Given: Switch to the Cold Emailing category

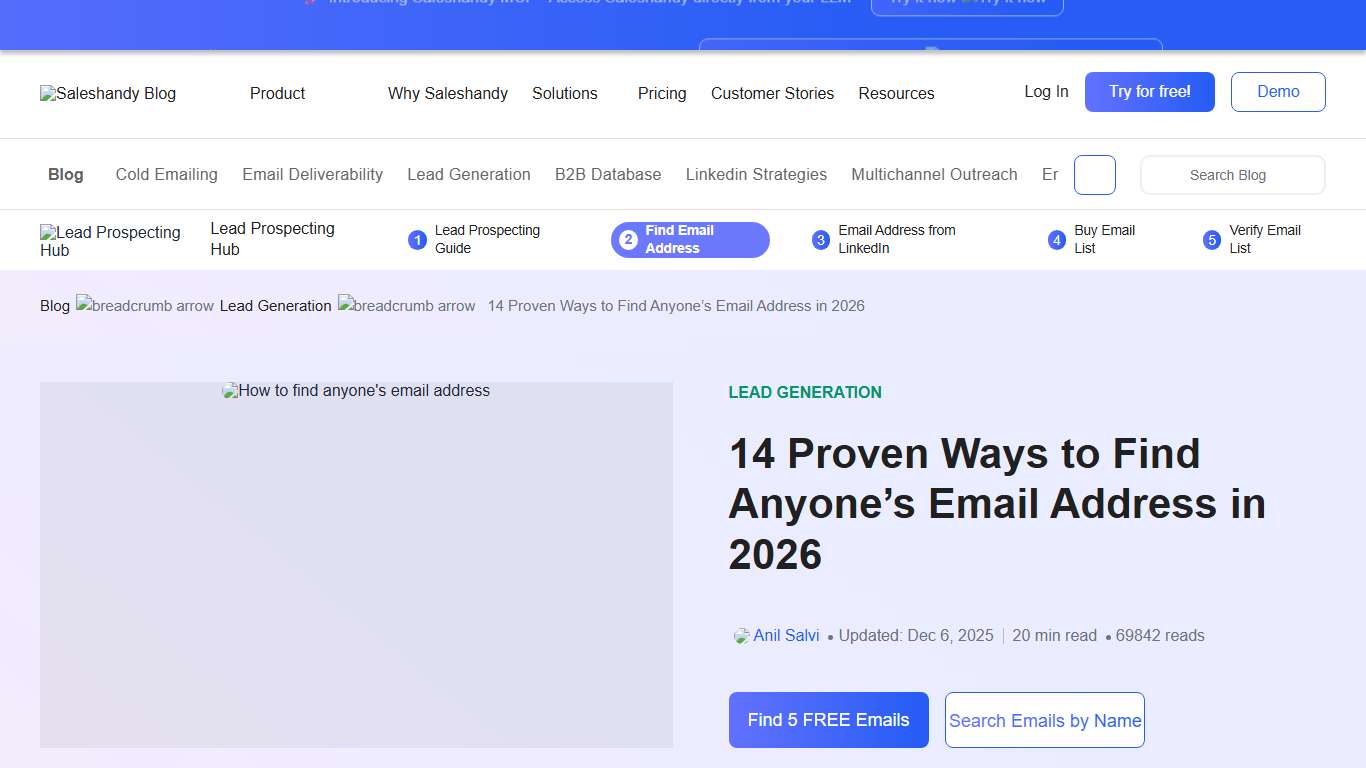Looking at the screenshot, I should tap(166, 174).
